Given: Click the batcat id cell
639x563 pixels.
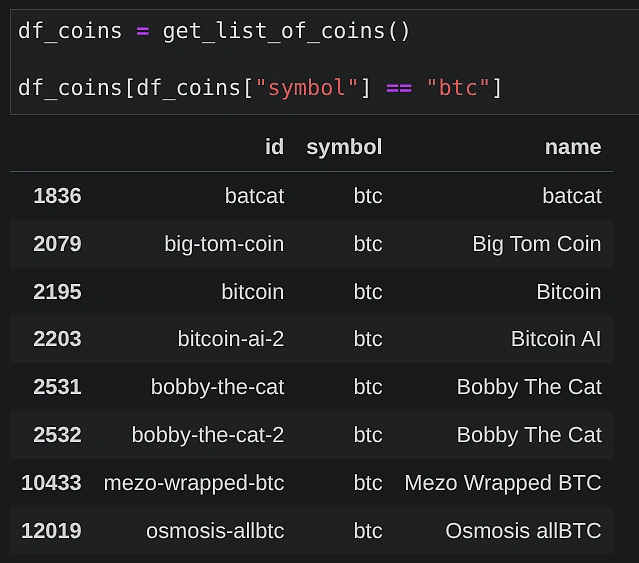Looking at the screenshot, I should 254,196.
